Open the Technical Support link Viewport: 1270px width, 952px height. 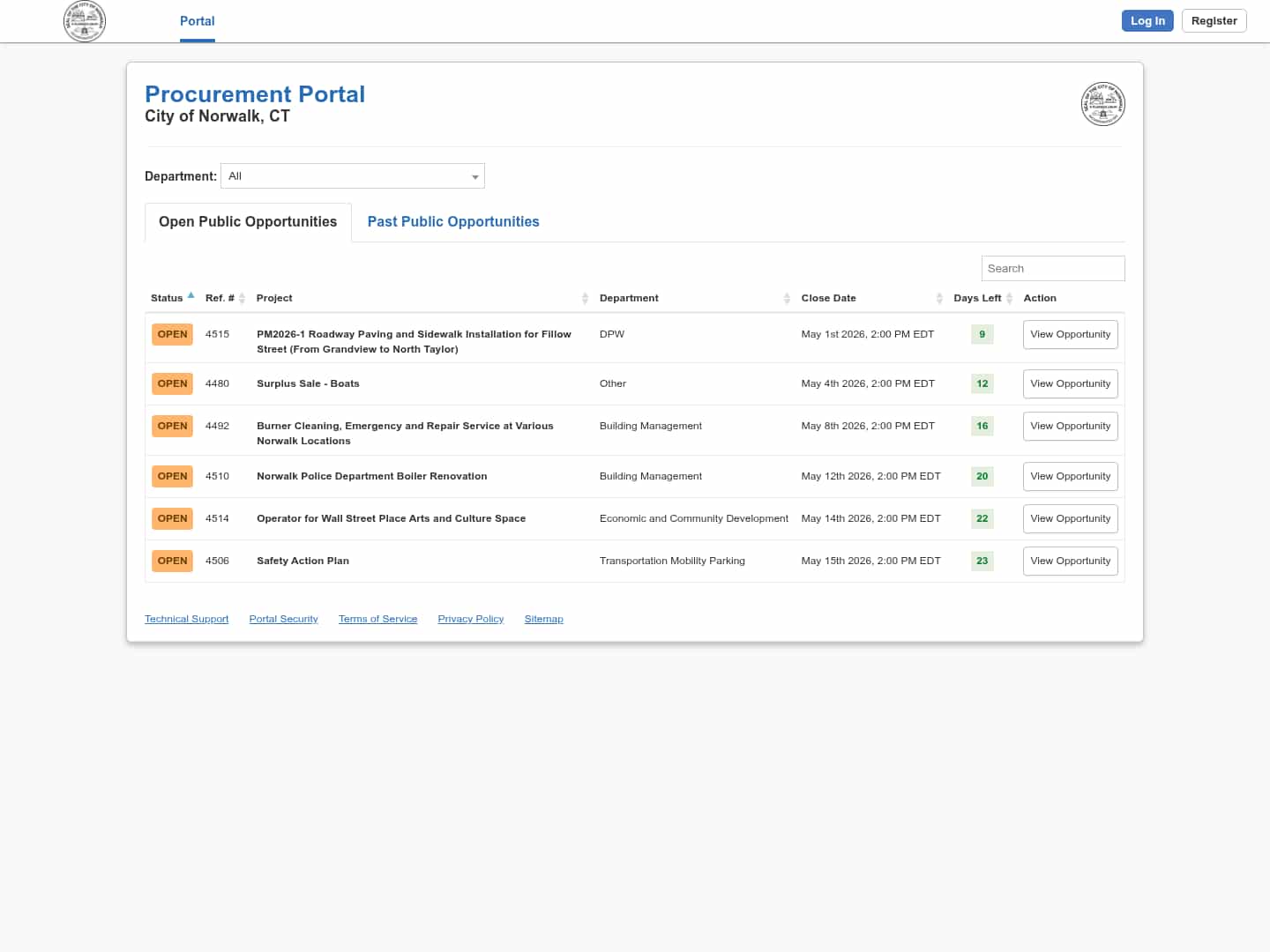tap(186, 619)
